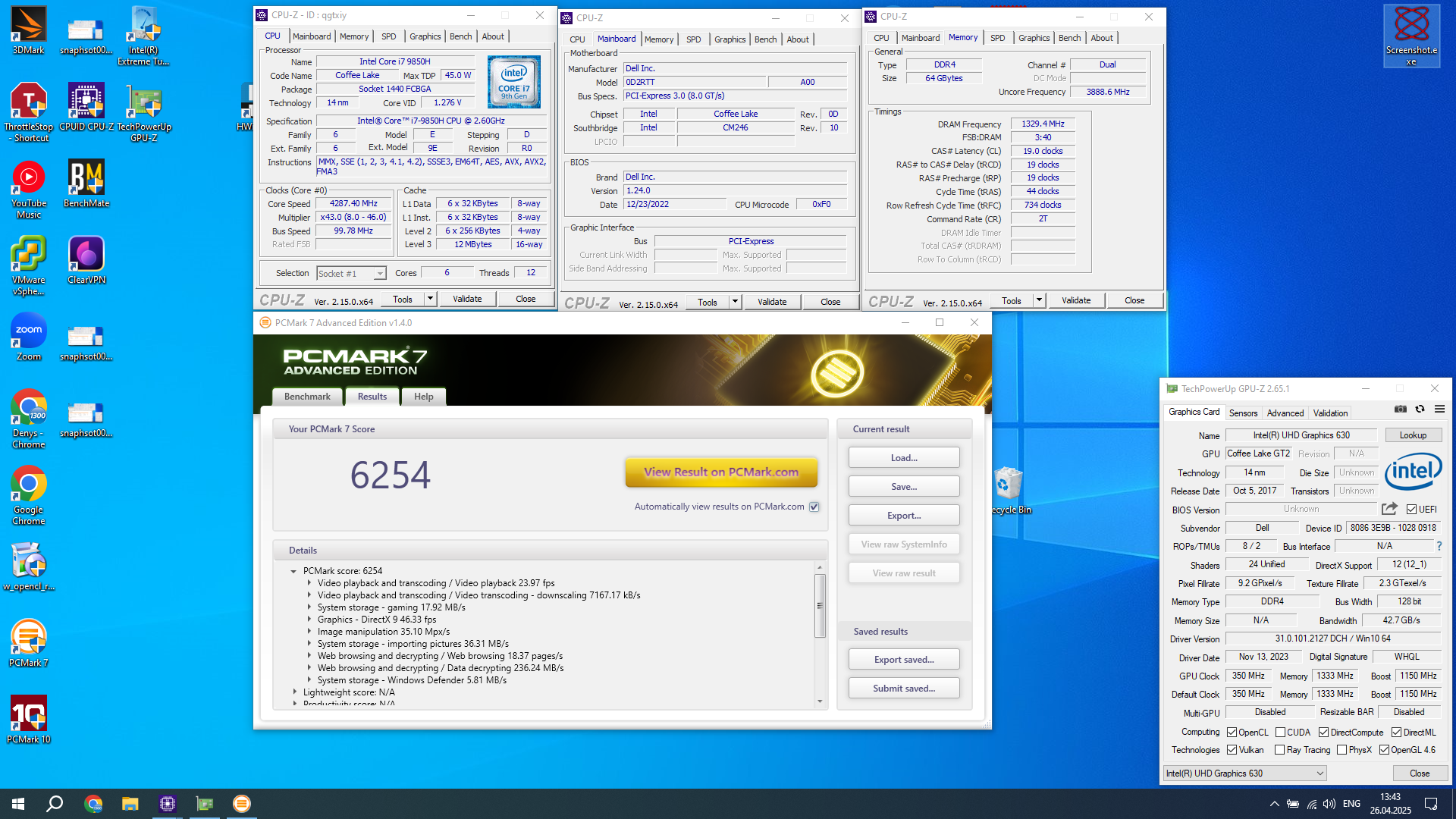Screen dimensions: 1456x819
Task: Toggle CUDA checkbox in GPU-Z
Action: click(x=1280, y=733)
